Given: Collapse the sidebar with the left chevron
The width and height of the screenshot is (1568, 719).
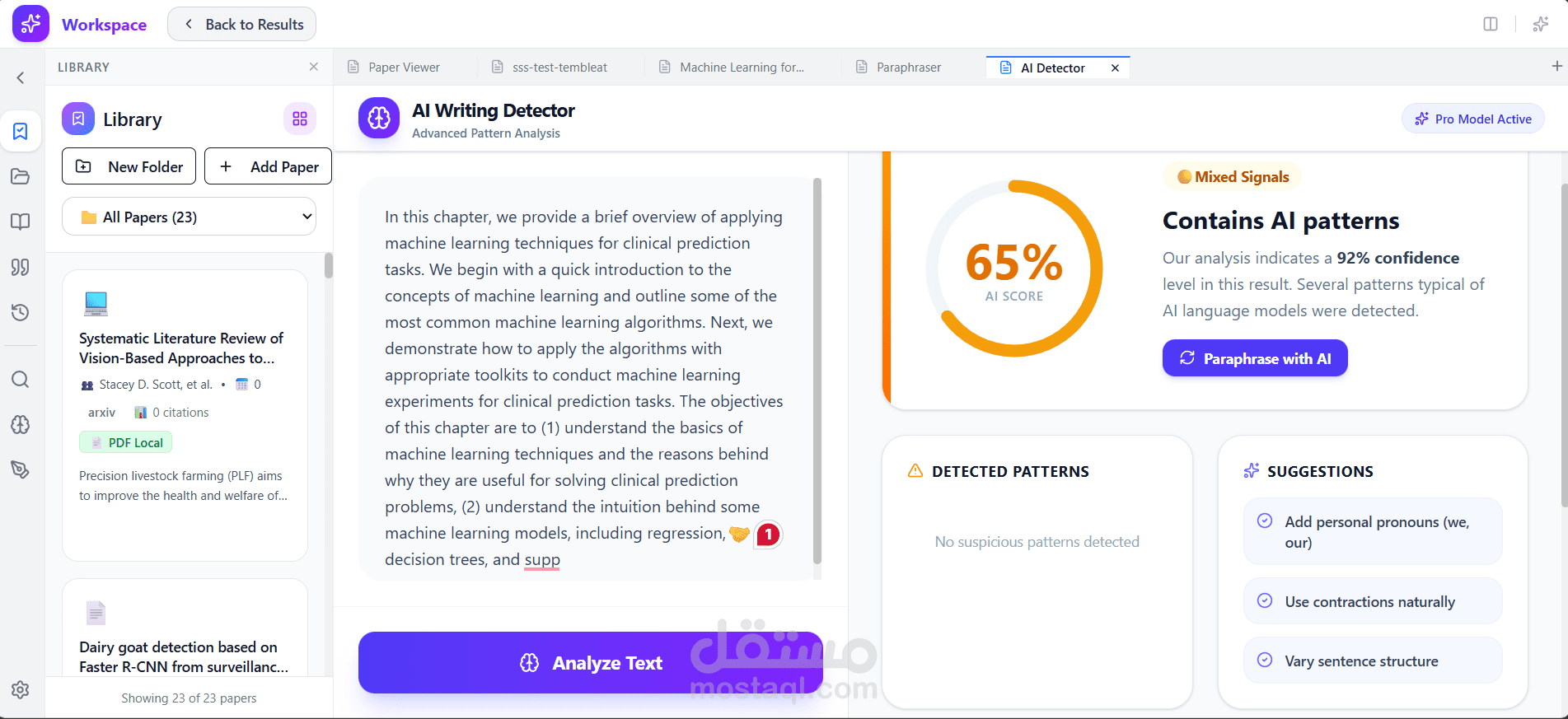Looking at the screenshot, I should click(x=21, y=78).
